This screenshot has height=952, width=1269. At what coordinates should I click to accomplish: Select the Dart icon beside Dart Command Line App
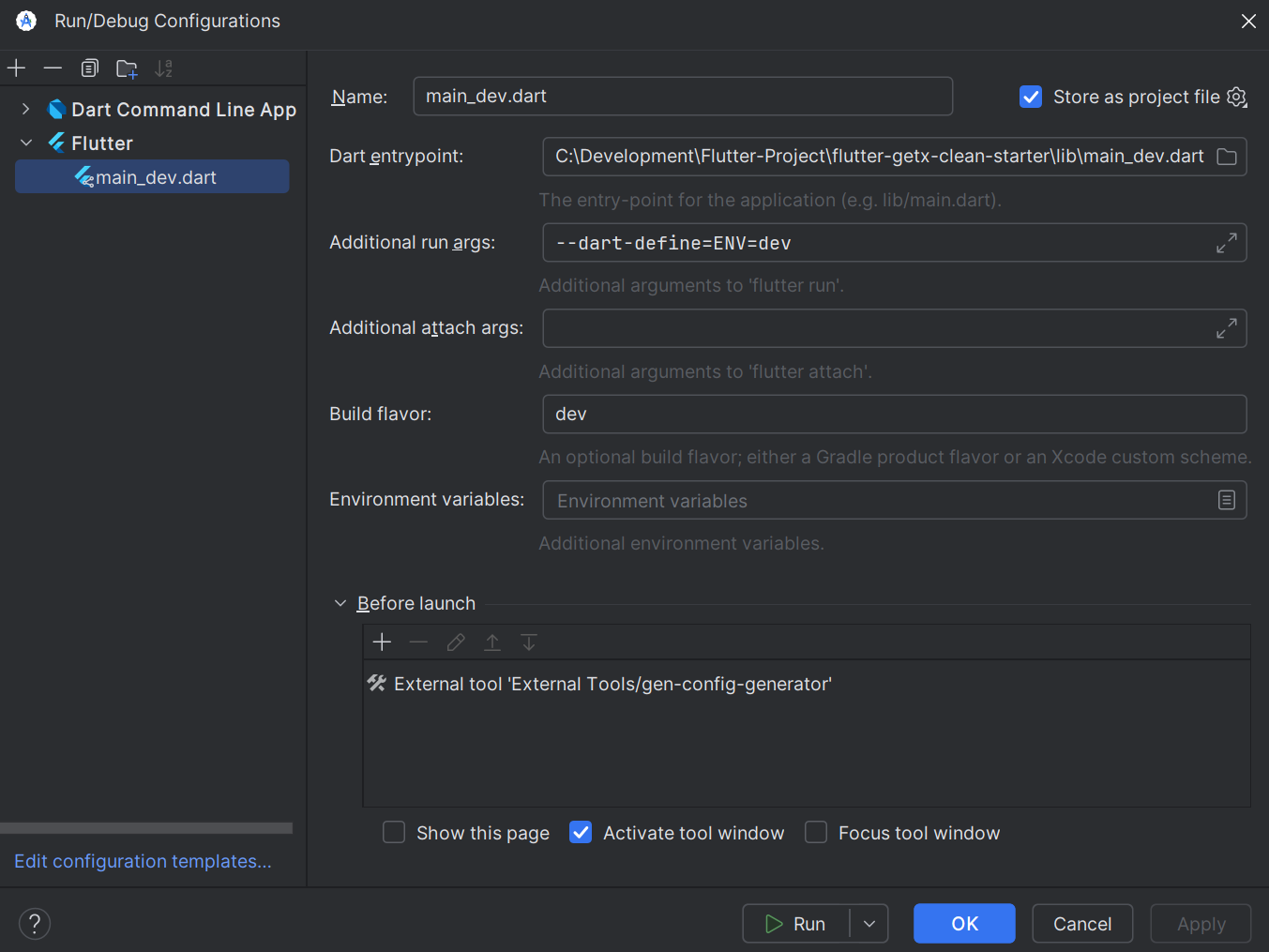click(56, 110)
